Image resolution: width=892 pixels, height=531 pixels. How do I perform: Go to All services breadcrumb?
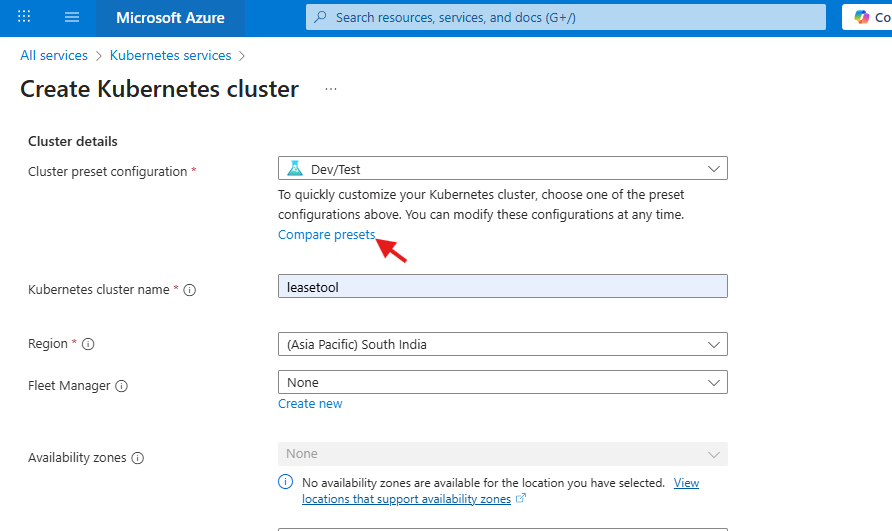(54, 55)
